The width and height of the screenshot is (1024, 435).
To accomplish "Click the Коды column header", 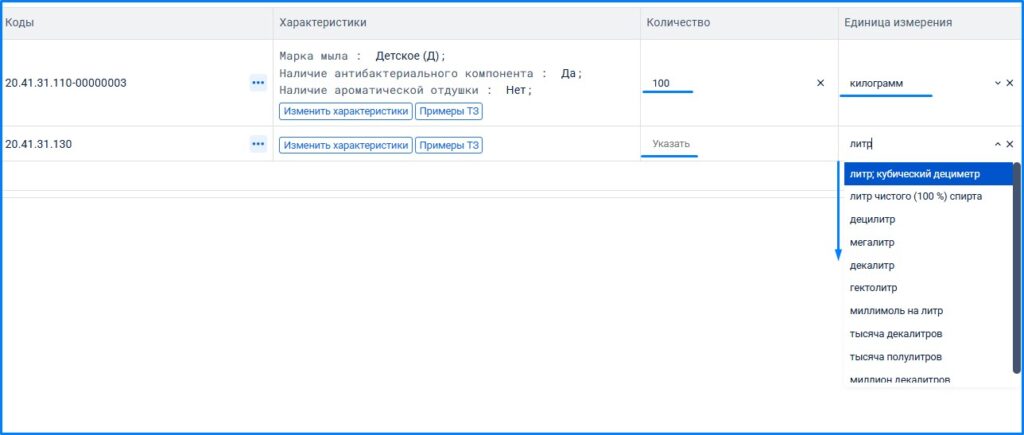I will 20,22.
